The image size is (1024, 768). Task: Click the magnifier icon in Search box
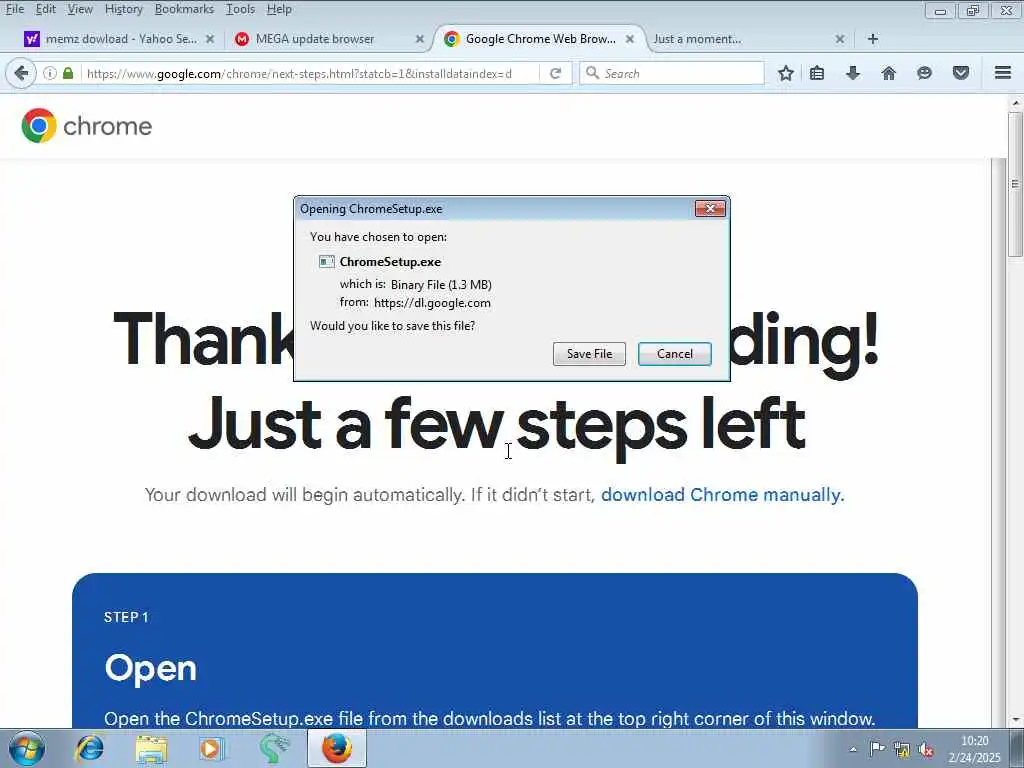[592, 72]
